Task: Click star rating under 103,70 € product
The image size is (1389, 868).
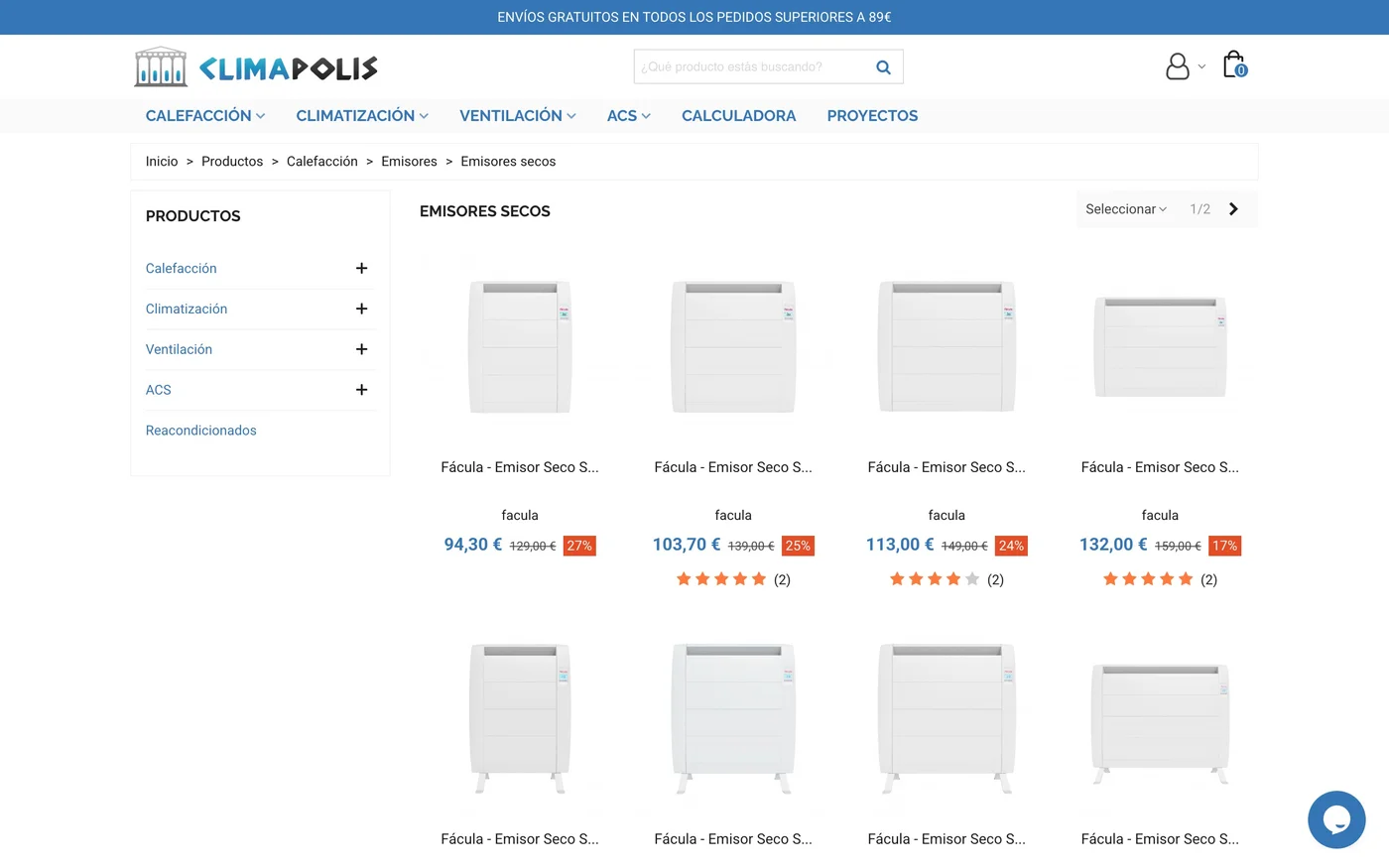Action: (x=721, y=579)
